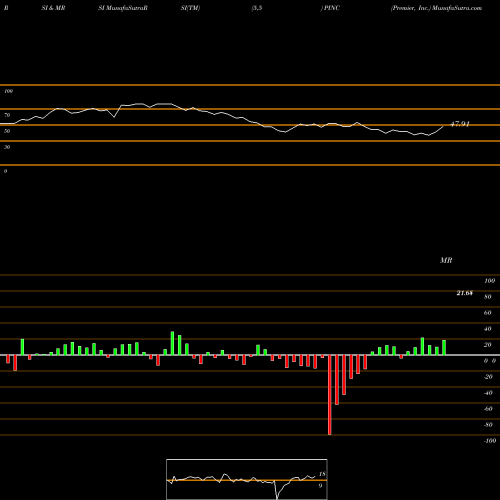Click the MR axis label 80
The image size is (500, 500).
click(488, 297)
